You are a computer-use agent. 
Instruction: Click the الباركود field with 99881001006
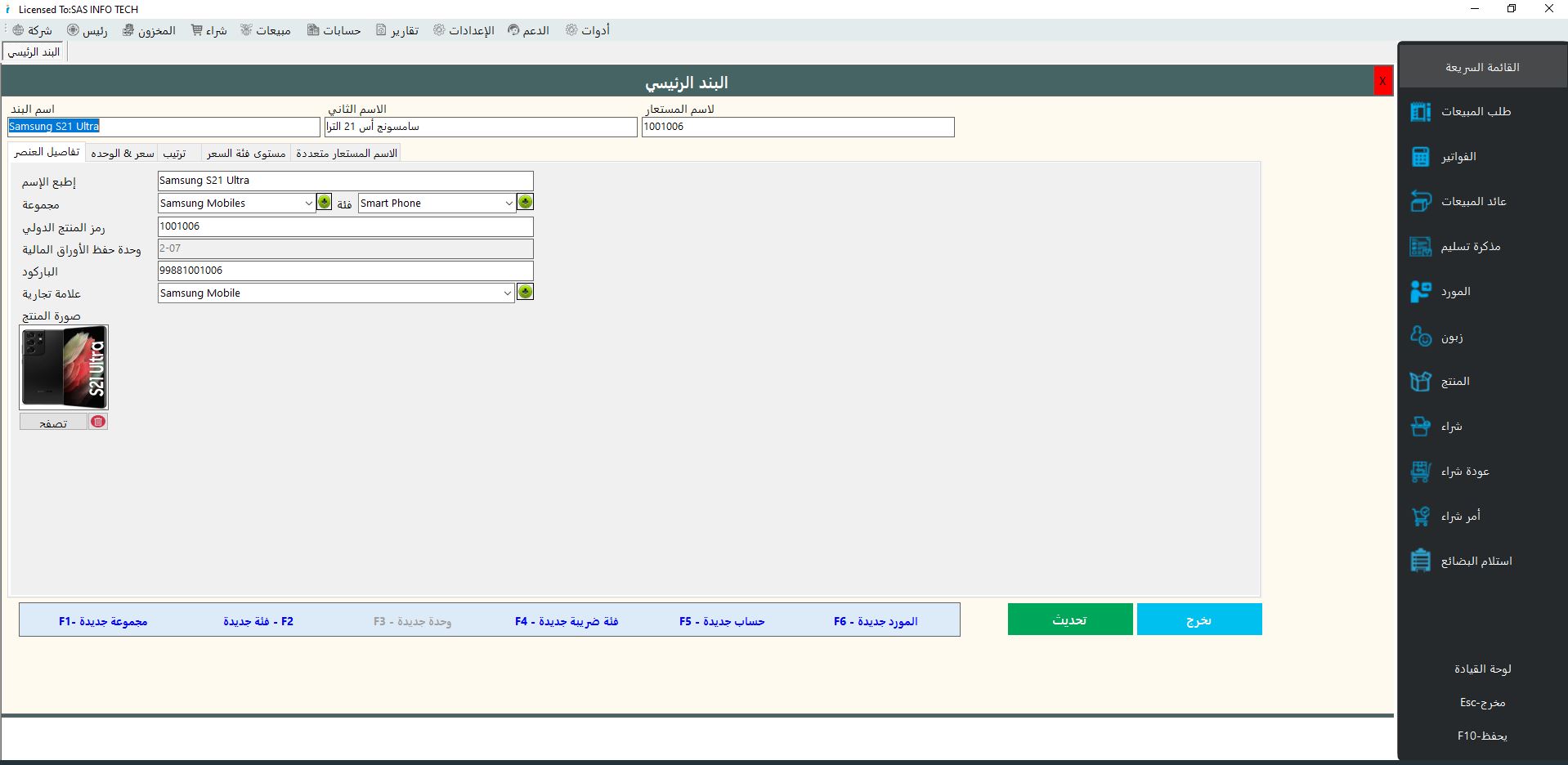[345, 271]
